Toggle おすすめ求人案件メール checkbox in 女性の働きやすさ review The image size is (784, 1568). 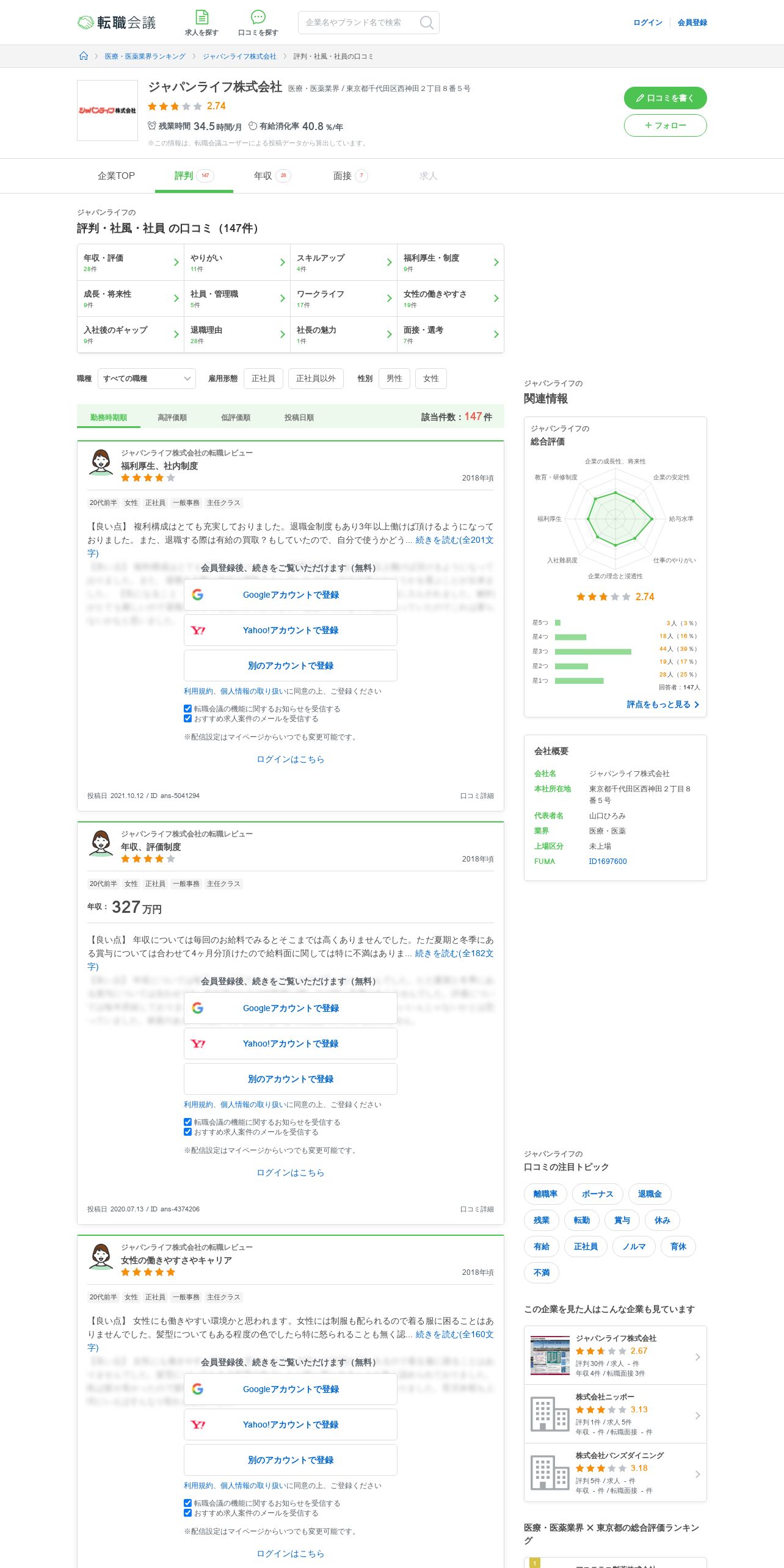(x=188, y=1513)
